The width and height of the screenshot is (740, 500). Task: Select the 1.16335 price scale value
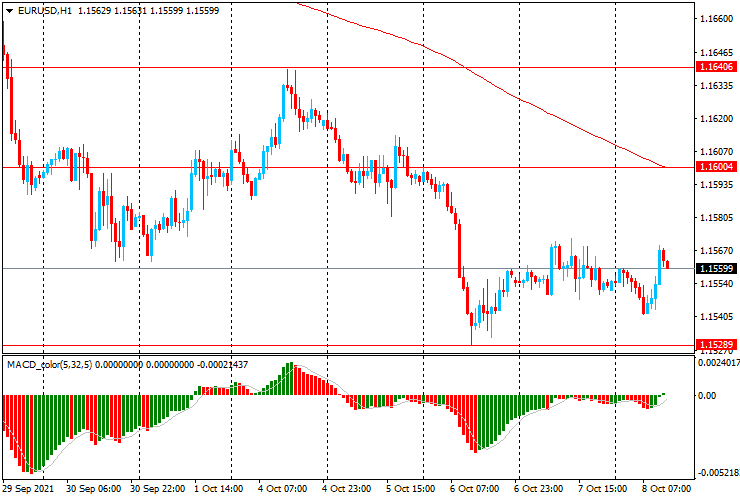click(717, 85)
